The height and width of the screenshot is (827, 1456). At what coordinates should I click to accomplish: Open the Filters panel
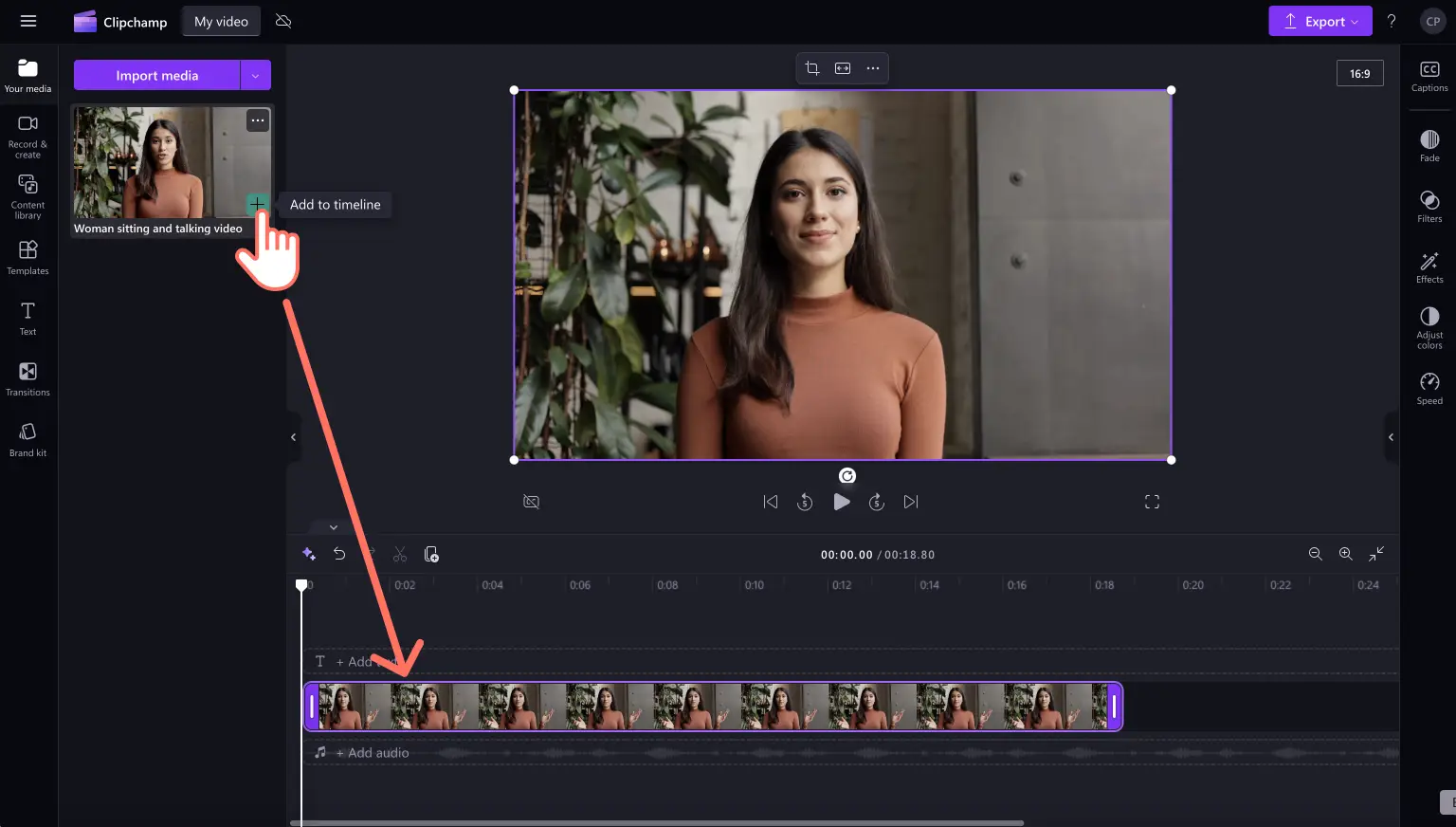[1429, 207]
